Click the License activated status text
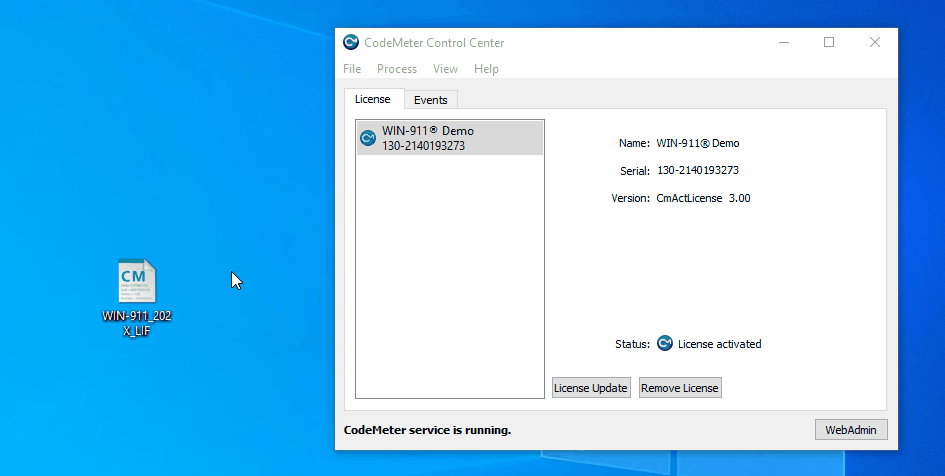The height and width of the screenshot is (476, 945). click(720, 344)
